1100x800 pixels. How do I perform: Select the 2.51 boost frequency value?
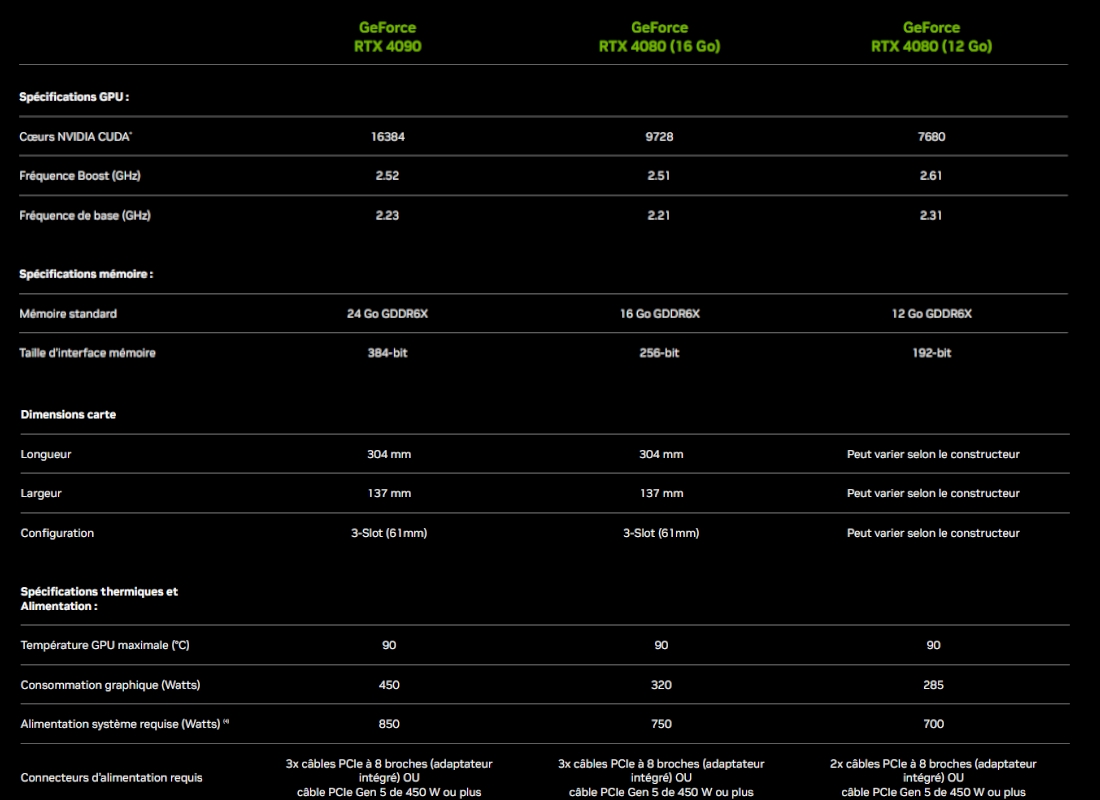[659, 176]
